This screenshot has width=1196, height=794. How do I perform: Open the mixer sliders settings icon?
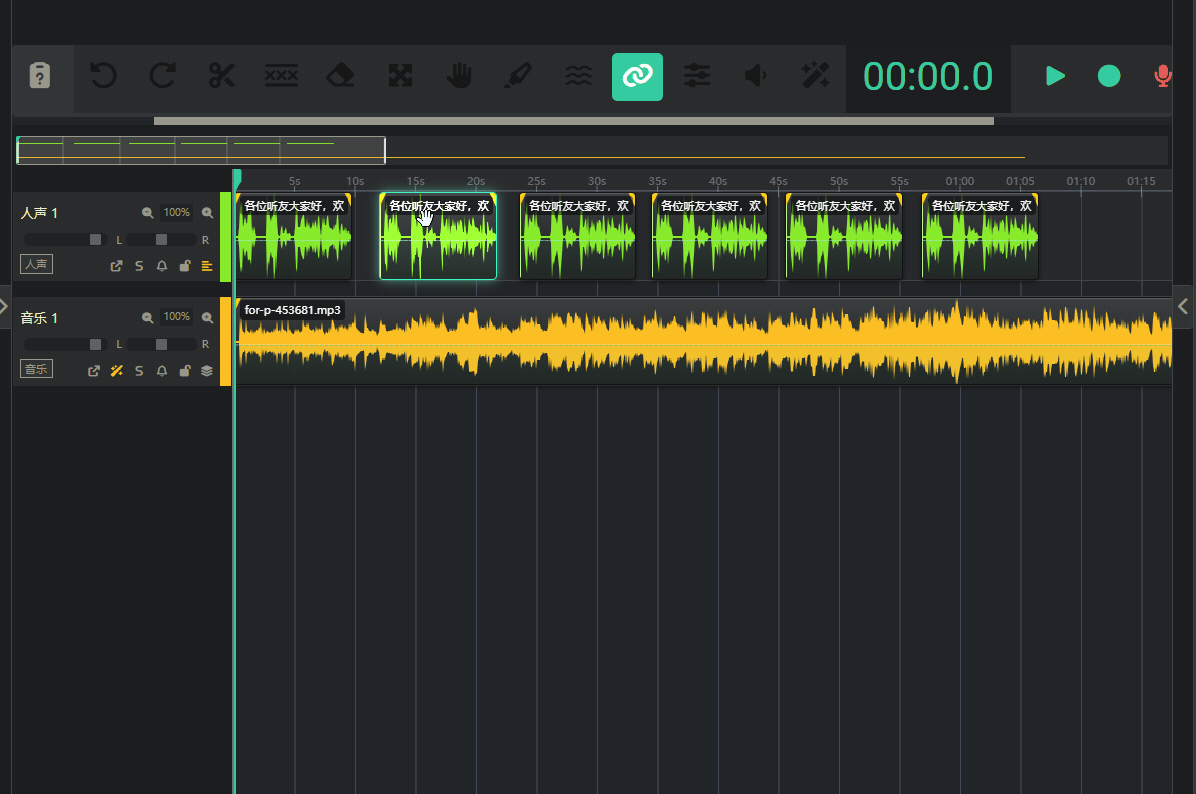coord(696,76)
